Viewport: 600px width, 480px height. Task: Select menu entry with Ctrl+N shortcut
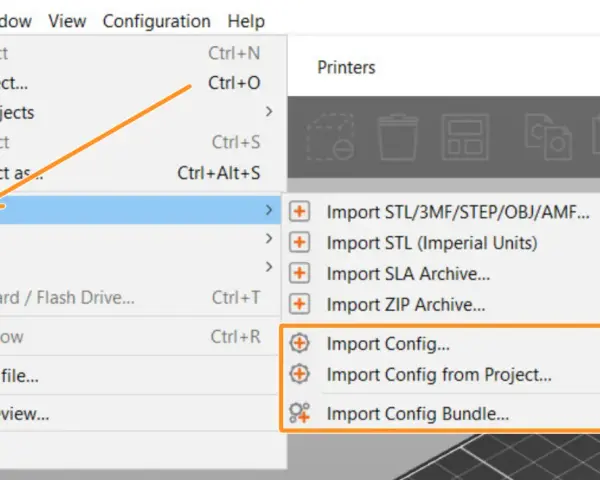(x=140, y=53)
